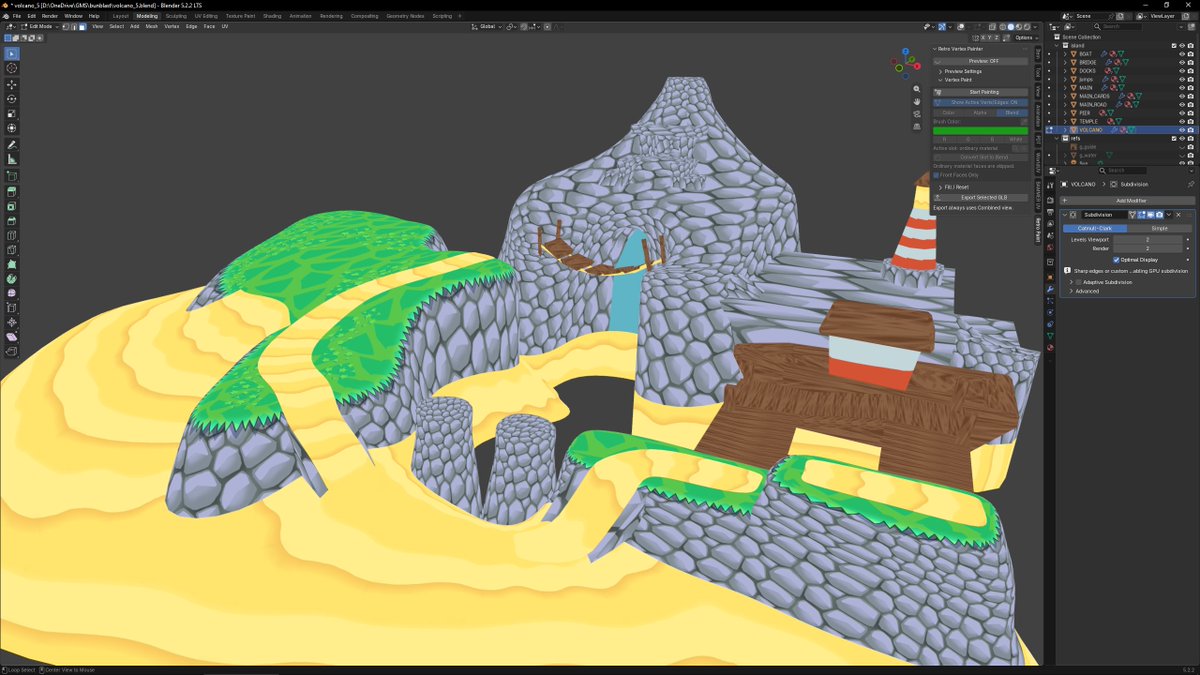The width and height of the screenshot is (1200, 675).
Task: Select the Smooth tool in toolbar
Action: coord(12,293)
